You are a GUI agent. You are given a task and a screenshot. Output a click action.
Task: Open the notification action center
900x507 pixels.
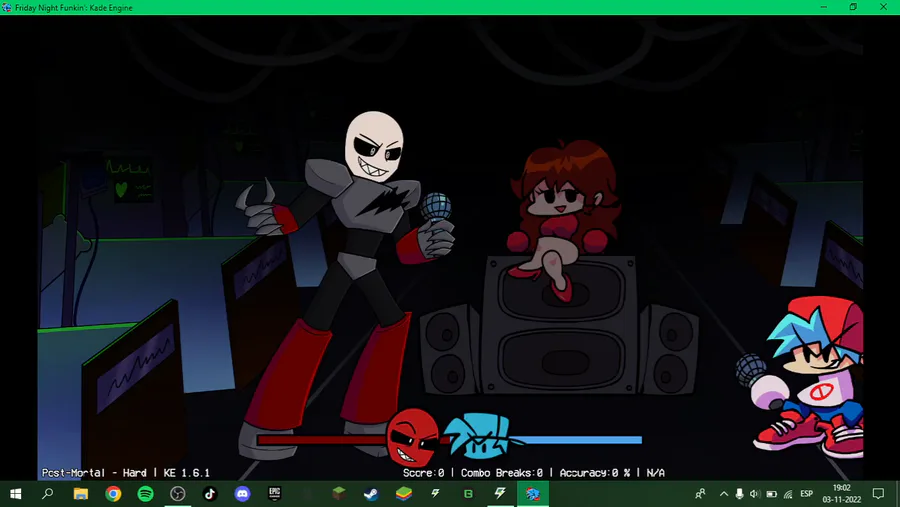[878, 494]
